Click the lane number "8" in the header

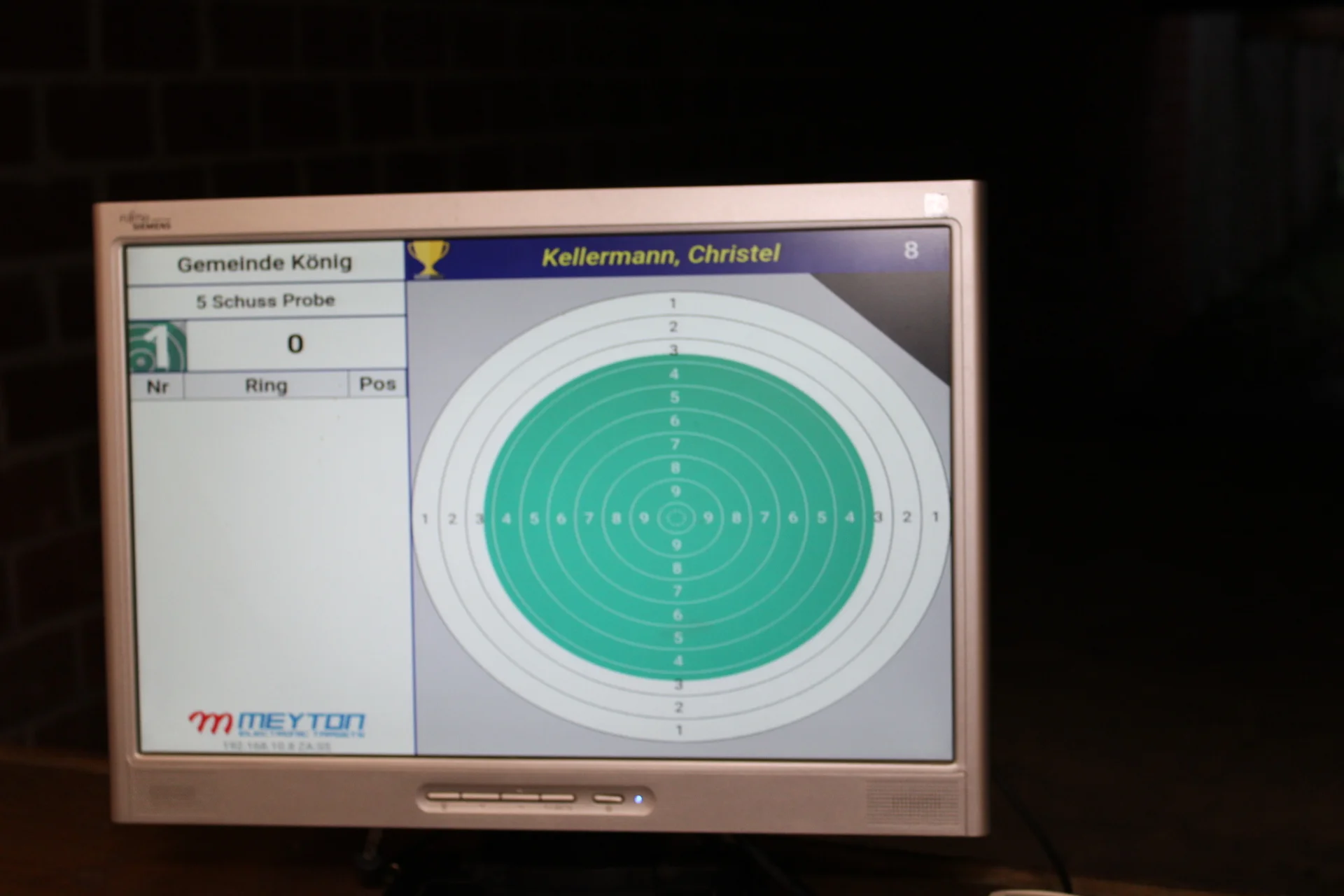pyautogui.click(x=911, y=250)
